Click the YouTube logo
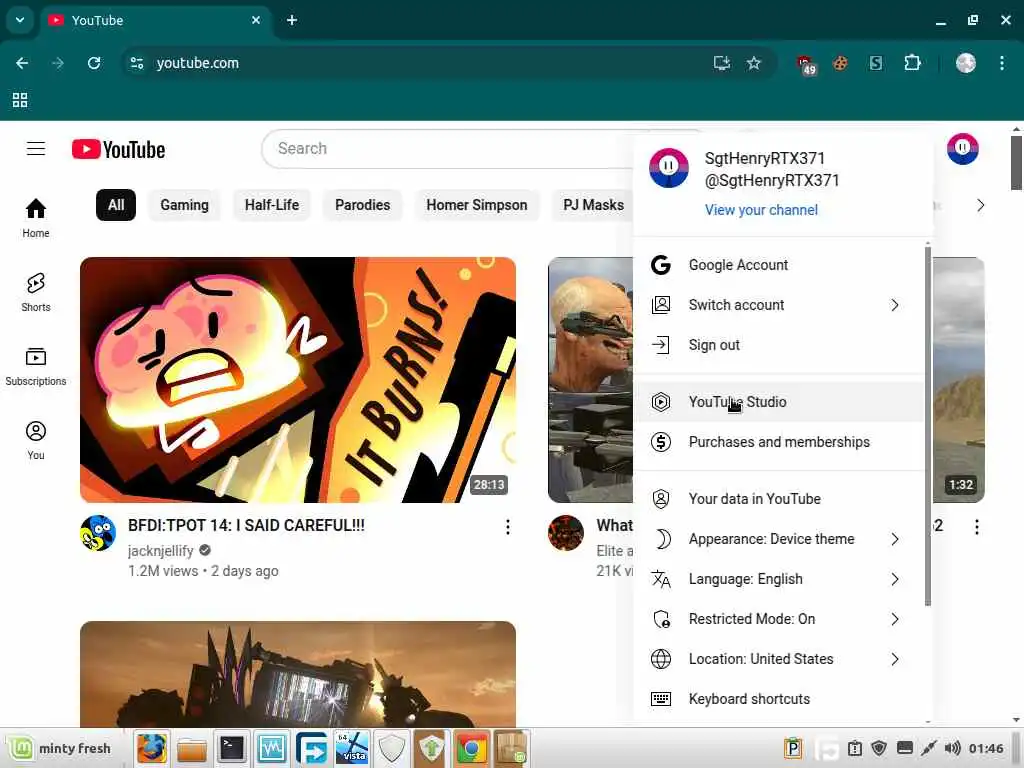The height and width of the screenshot is (768, 1024). pos(118,150)
